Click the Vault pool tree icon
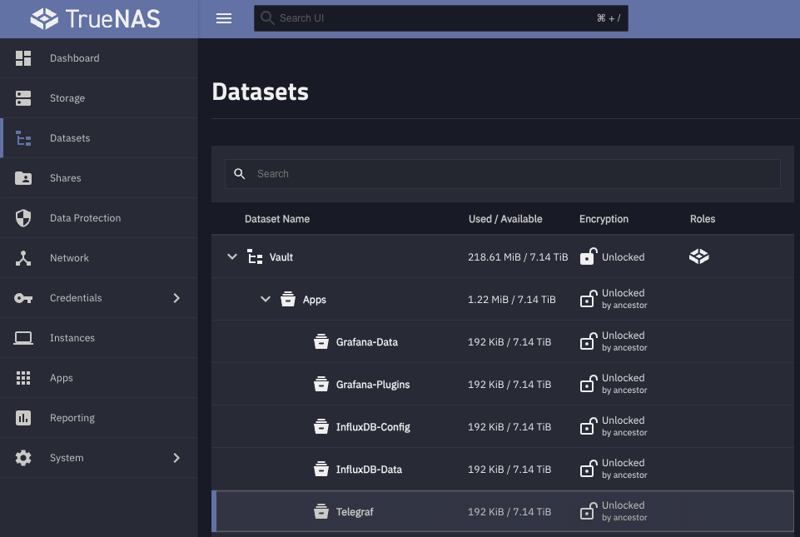Screen dimensions: 800x537 point(255,257)
